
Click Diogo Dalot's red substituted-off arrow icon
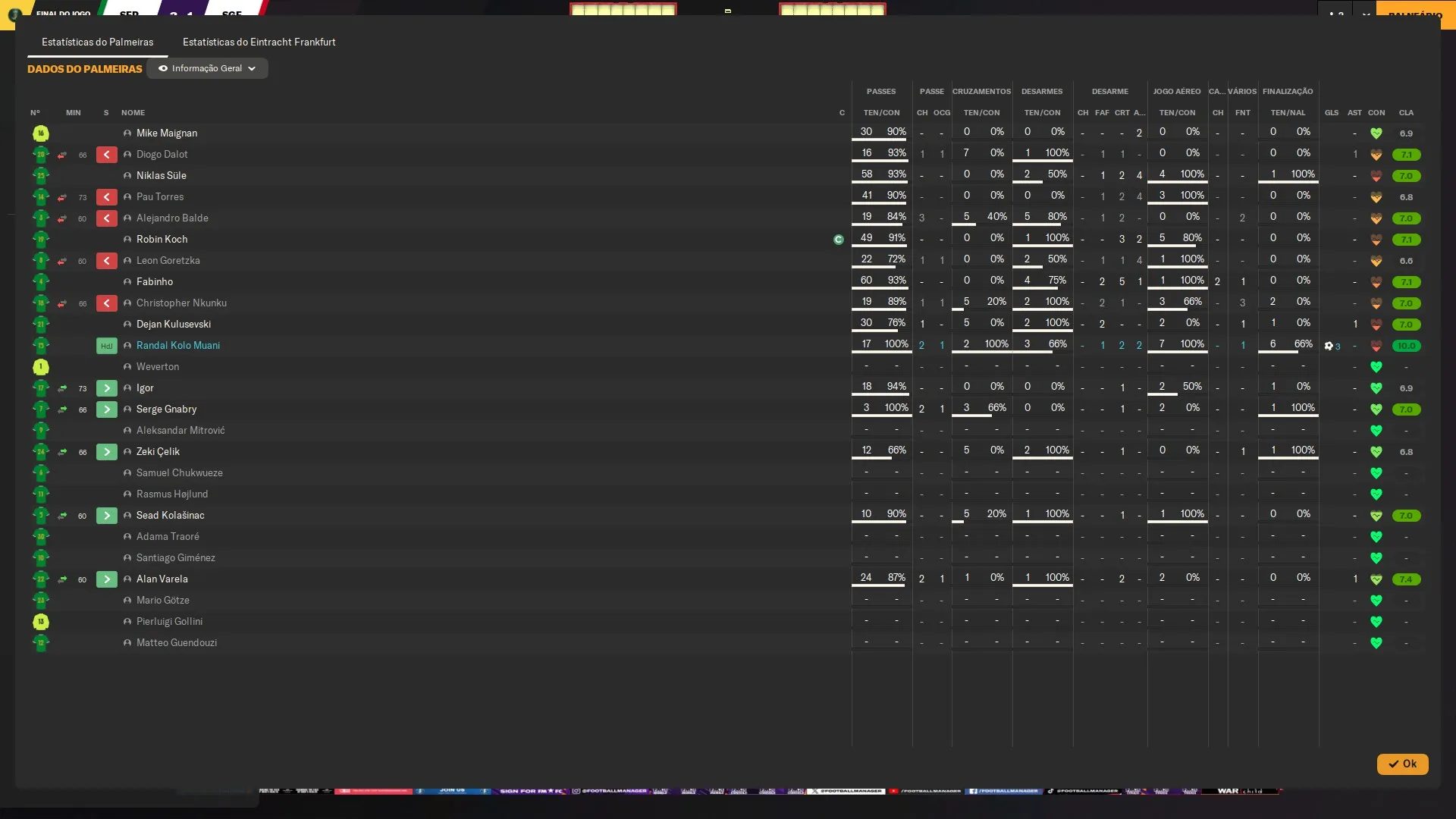106,155
